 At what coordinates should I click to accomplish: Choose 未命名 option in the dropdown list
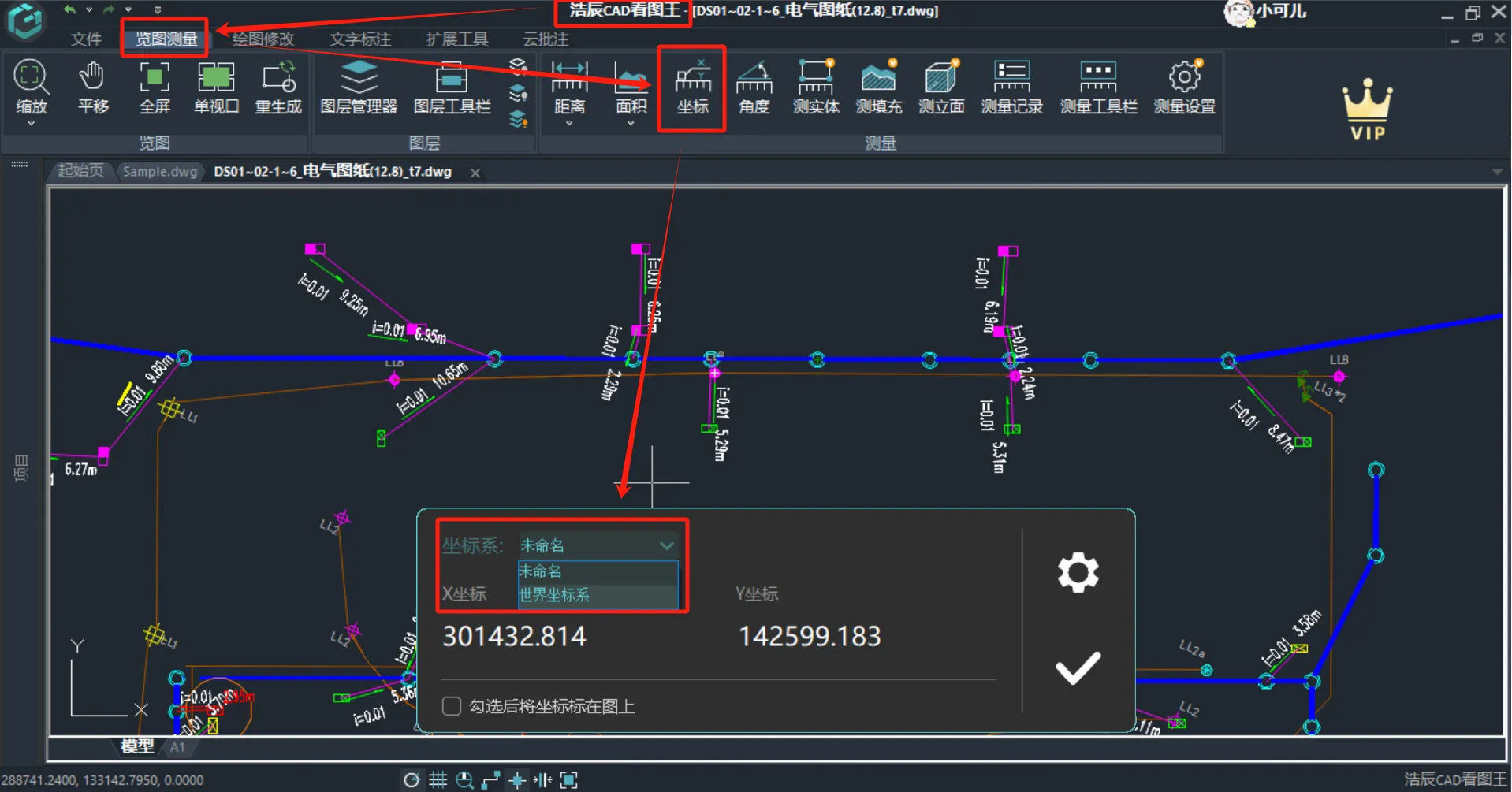(598, 571)
